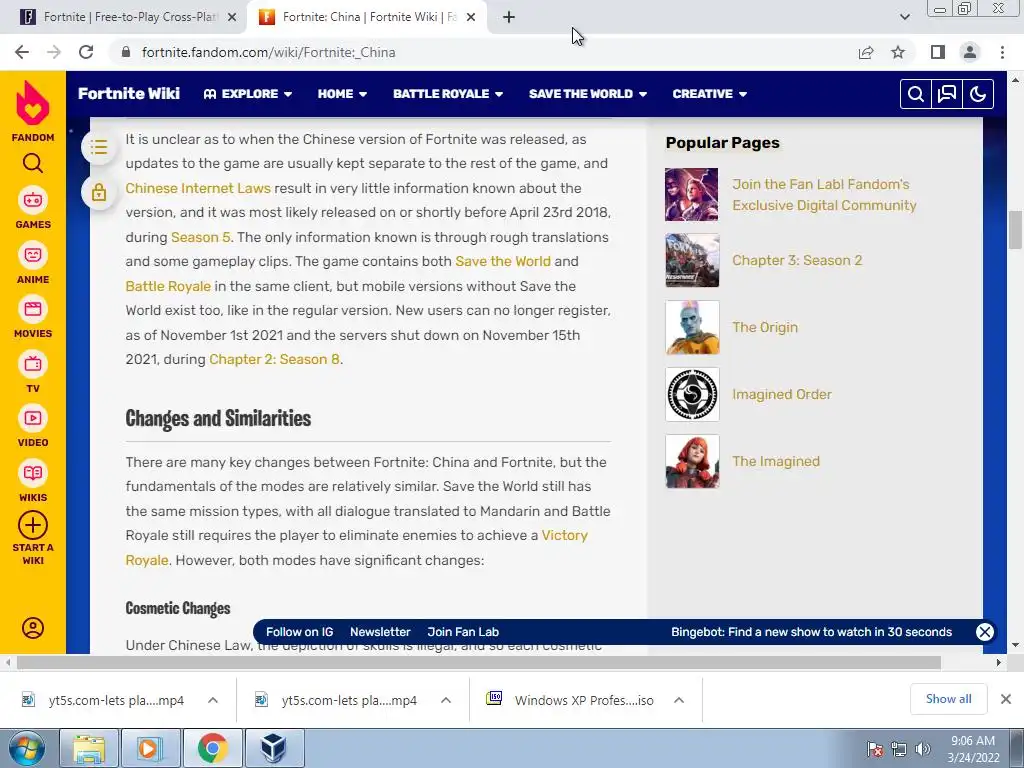Open the Chinese Internet Laws link

coord(198,188)
